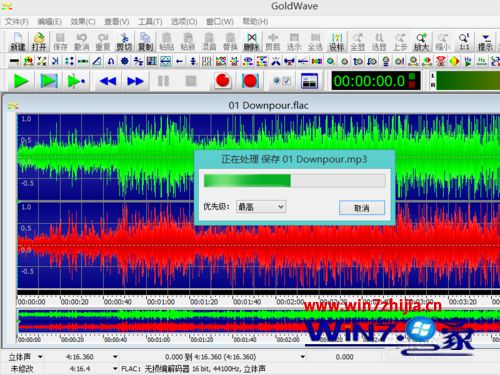Click the 全选 select-all toolbar icon
Image resolution: width=500 pixels, height=375 pixels.
pos(315,42)
